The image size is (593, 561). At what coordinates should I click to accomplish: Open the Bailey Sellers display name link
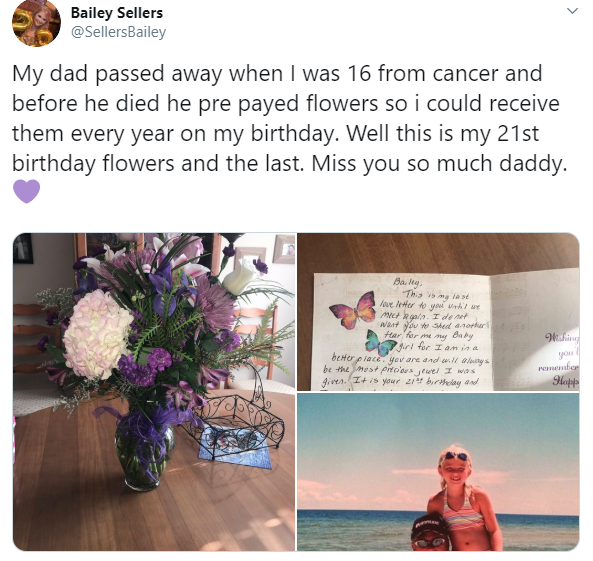pyautogui.click(x=117, y=13)
